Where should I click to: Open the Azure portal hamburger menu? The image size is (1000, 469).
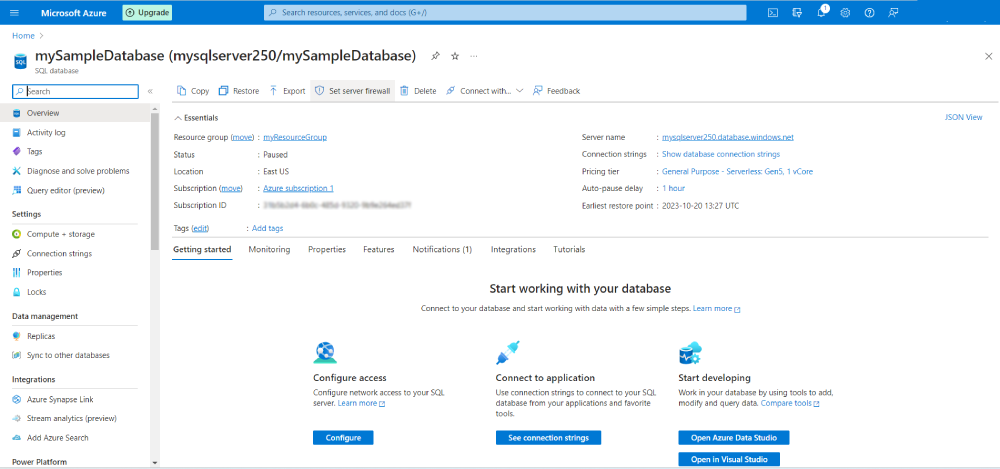[15, 12]
